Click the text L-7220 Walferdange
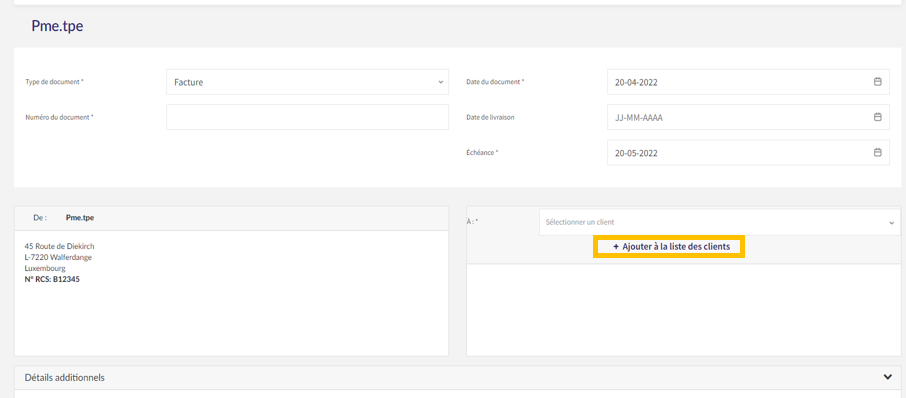 (x=58, y=257)
